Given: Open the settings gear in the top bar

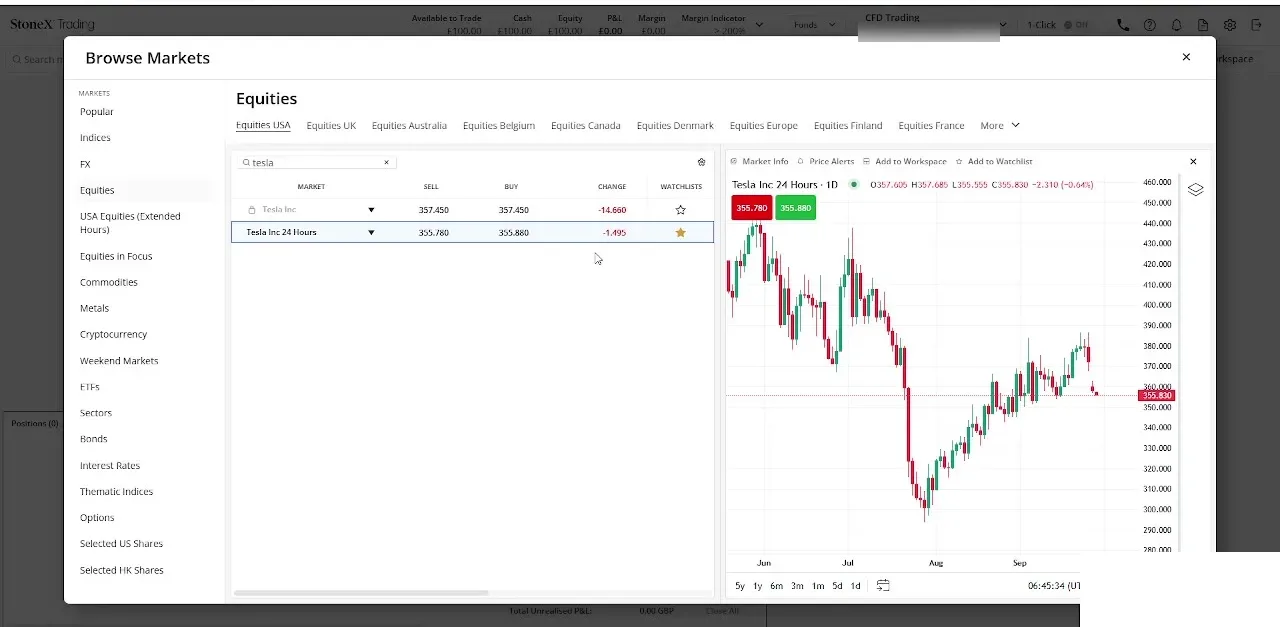Looking at the screenshot, I should coord(1230,25).
